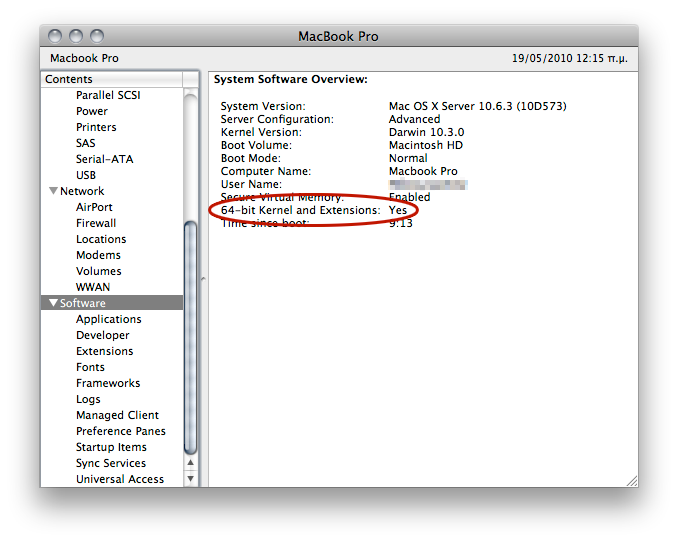Click the date and time 19/05/2010
678x542 pixels.
pyautogui.click(x=569, y=58)
